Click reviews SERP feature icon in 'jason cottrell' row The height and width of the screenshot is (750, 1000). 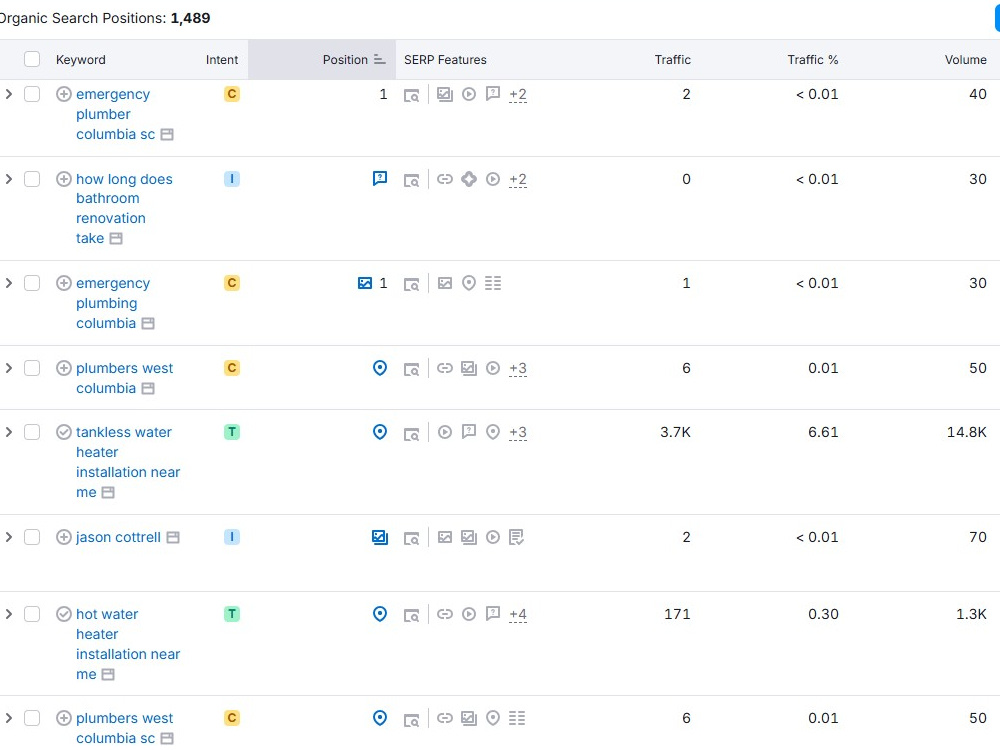(x=517, y=537)
